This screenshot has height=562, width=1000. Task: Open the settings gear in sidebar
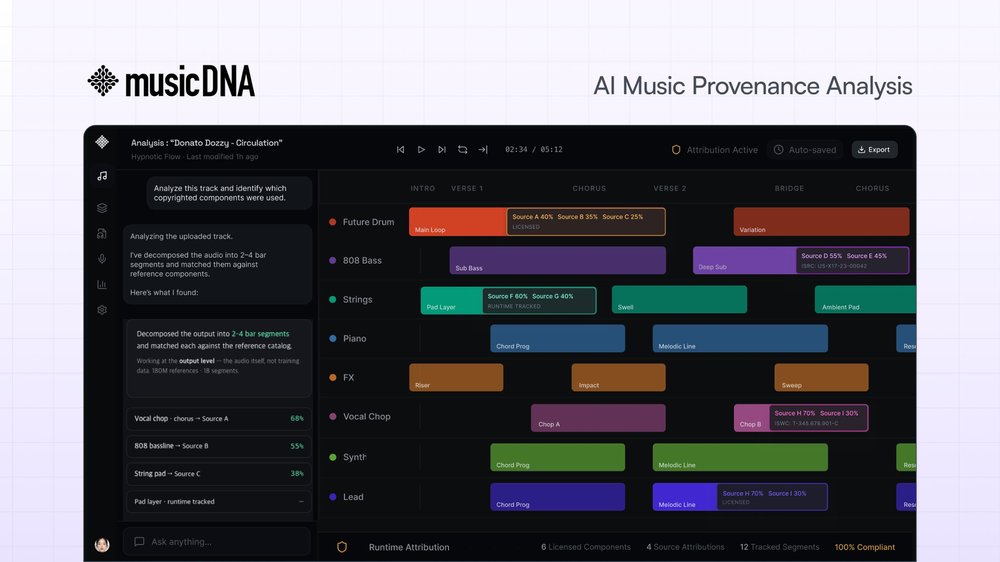point(102,310)
